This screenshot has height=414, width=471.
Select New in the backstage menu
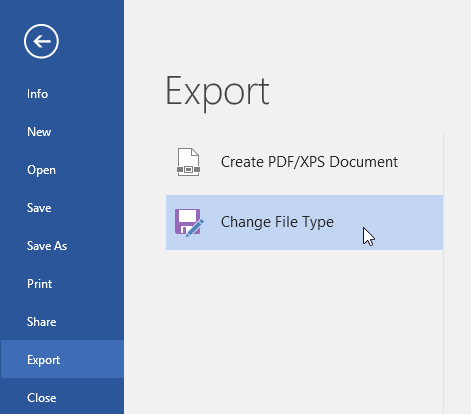39,132
